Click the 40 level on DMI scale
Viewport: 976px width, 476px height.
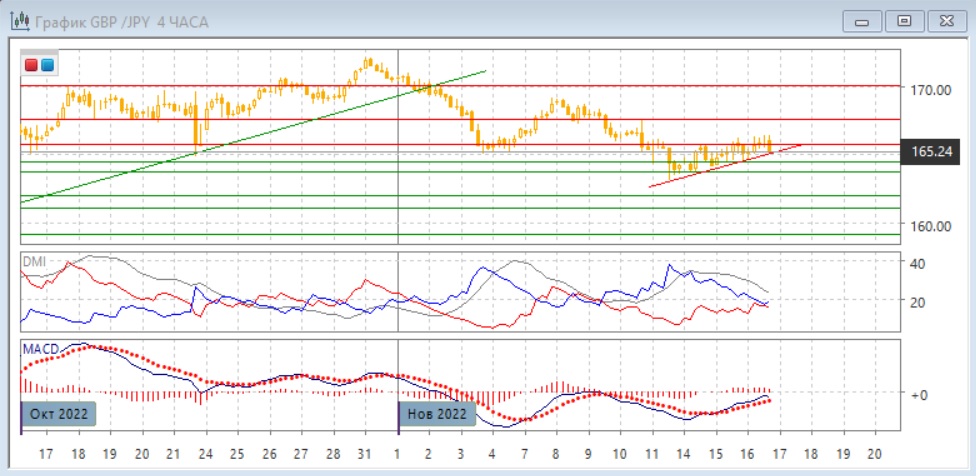click(x=916, y=263)
